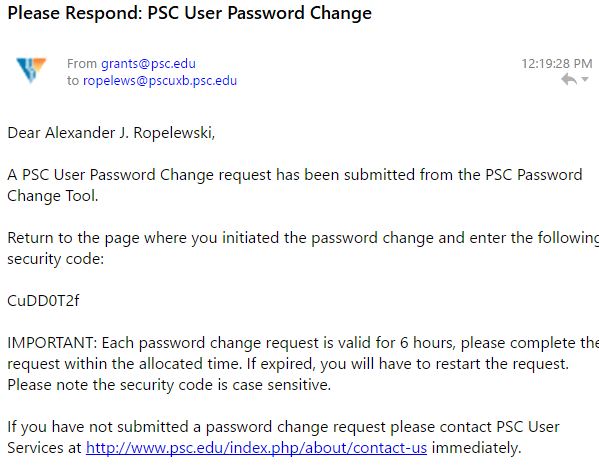Click the email subject heading
The height and width of the screenshot is (473, 599).
pyautogui.click(x=189, y=13)
